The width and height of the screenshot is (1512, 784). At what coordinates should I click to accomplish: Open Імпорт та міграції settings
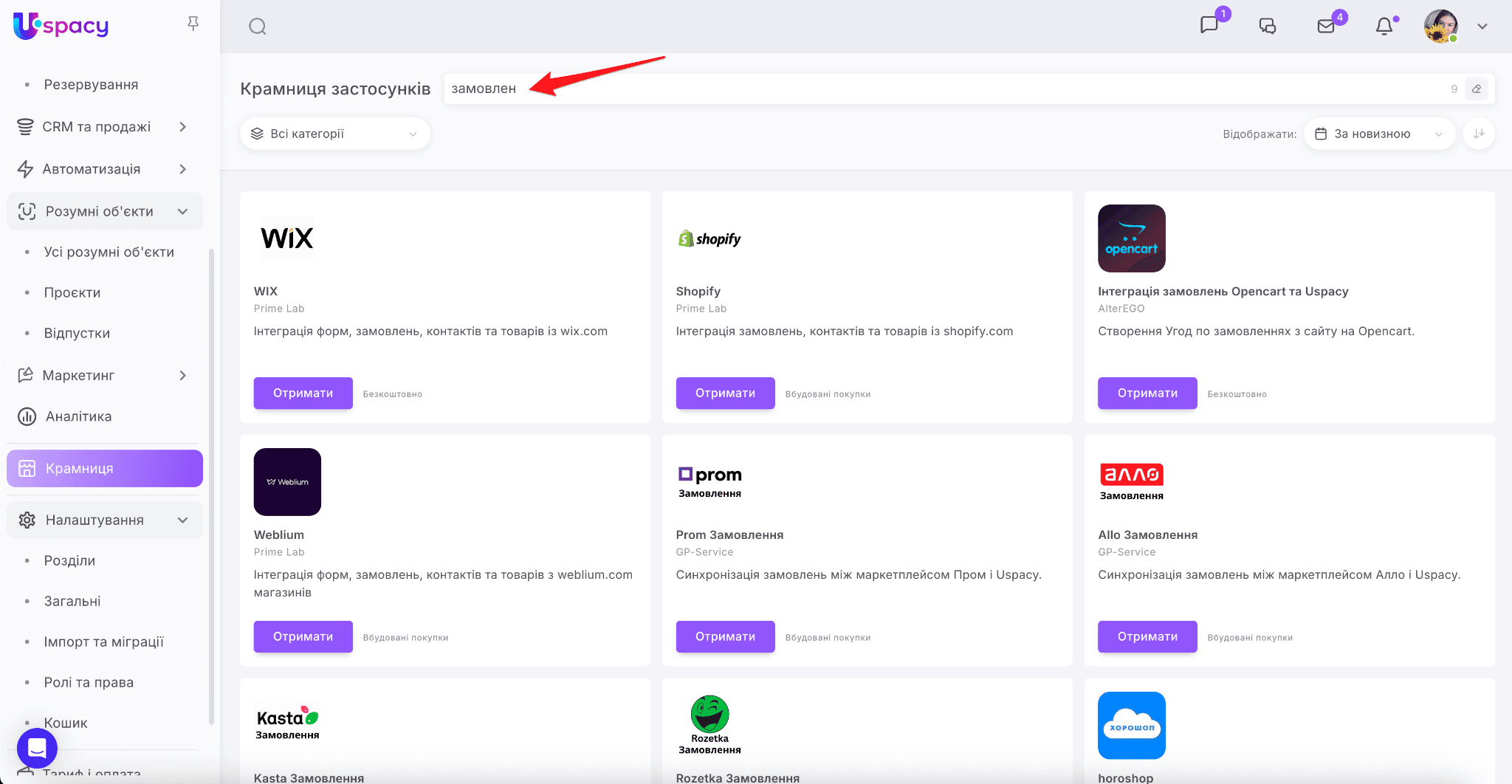[x=104, y=642]
